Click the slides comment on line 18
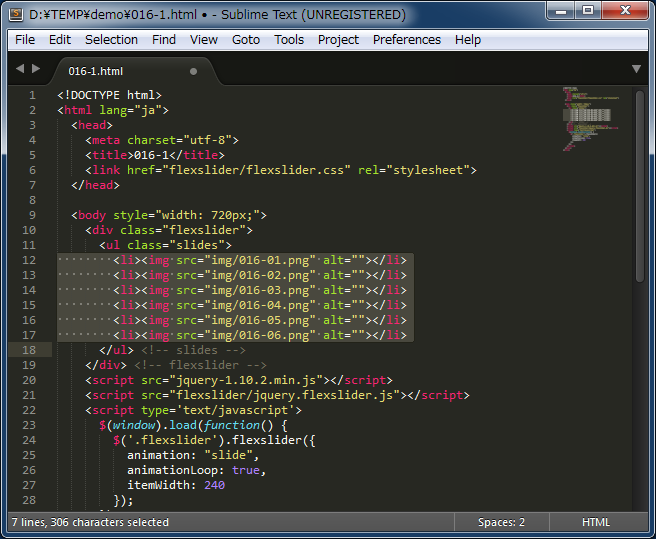 (193, 350)
